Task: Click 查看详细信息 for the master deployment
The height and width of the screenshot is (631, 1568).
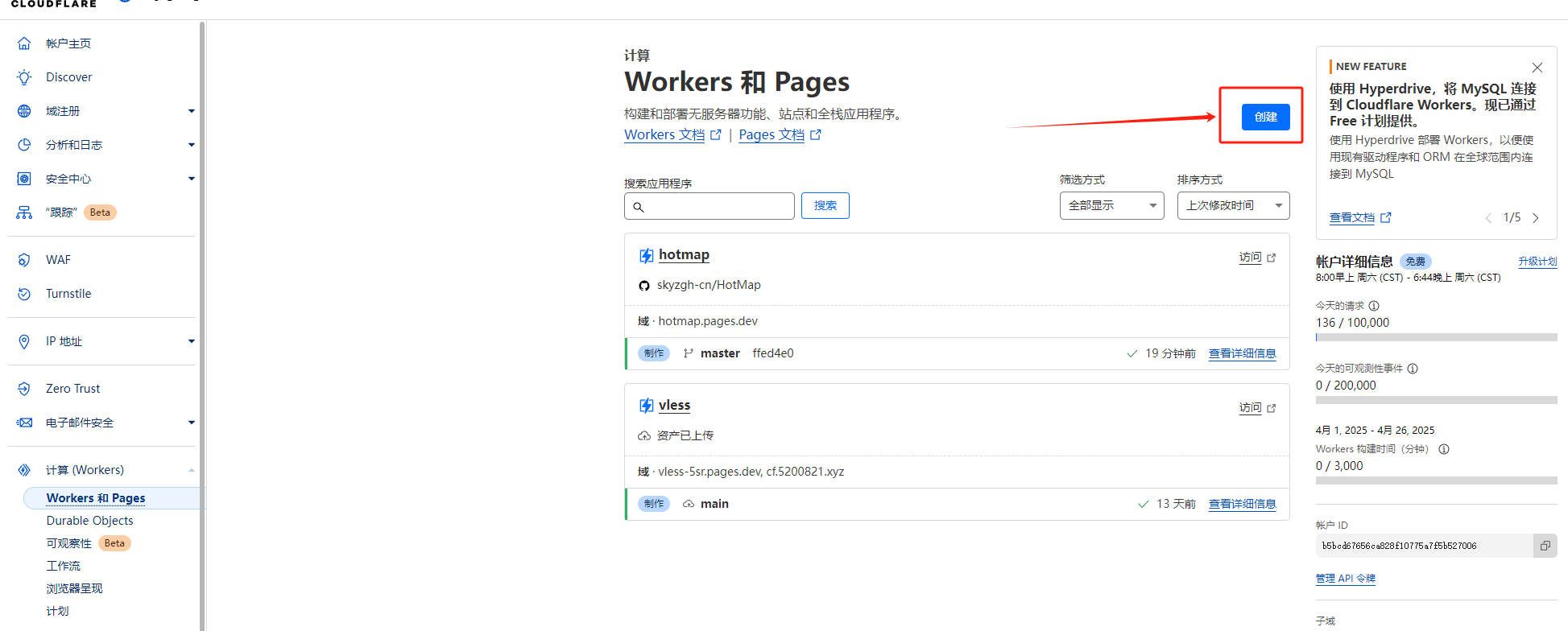Action: click(1242, 354)
